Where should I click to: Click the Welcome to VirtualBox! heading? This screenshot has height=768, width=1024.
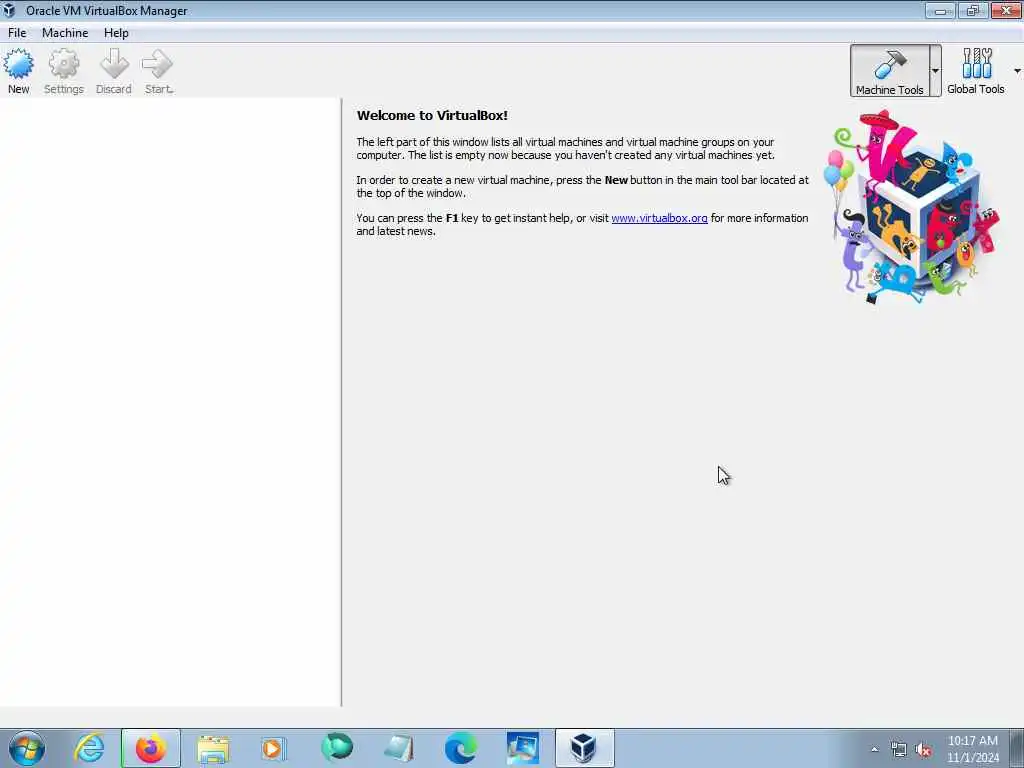click(432, 116)
